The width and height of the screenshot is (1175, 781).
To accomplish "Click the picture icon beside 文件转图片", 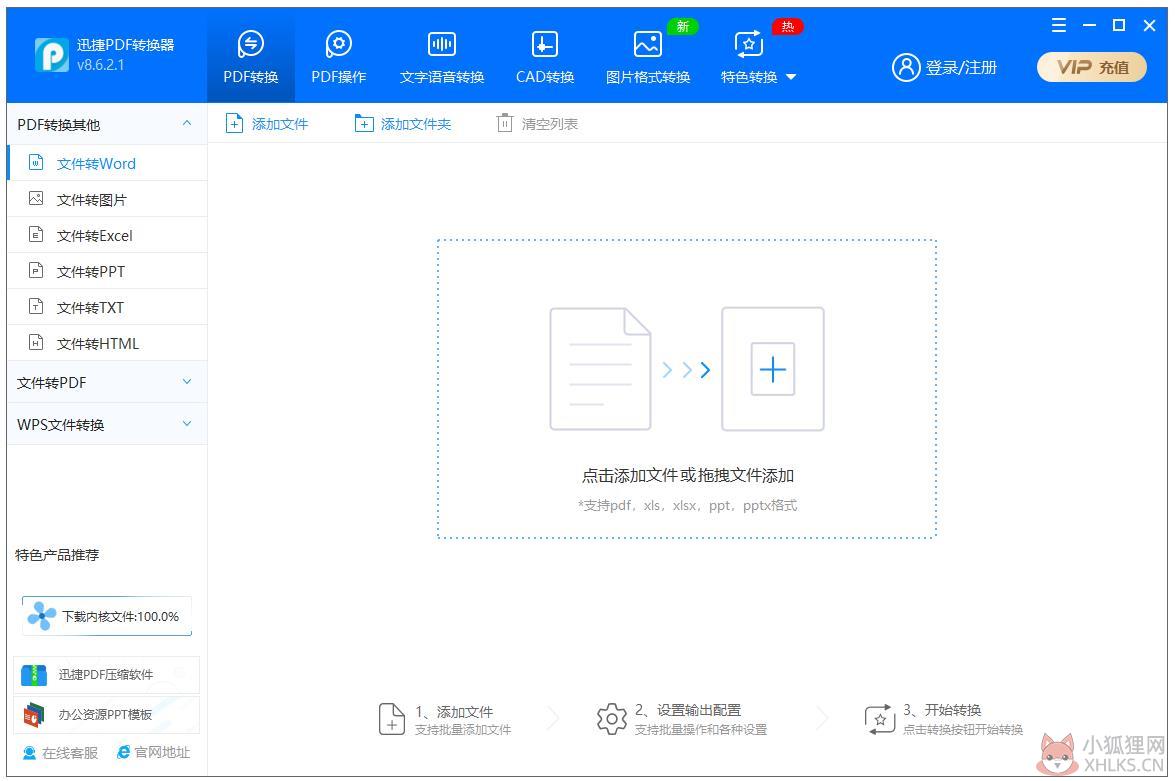I will pos(36,198).
